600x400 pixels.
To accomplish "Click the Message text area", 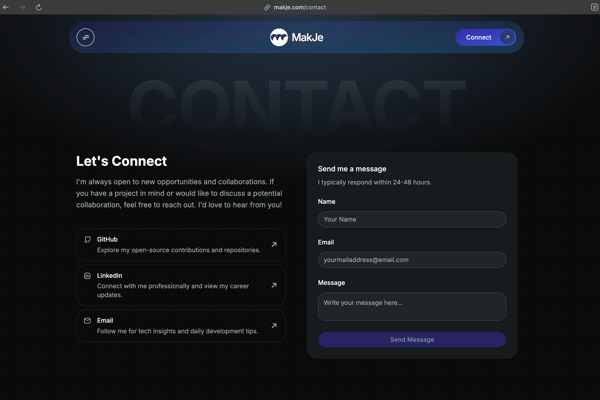I will pyautogui.click(x=412, y=306).
